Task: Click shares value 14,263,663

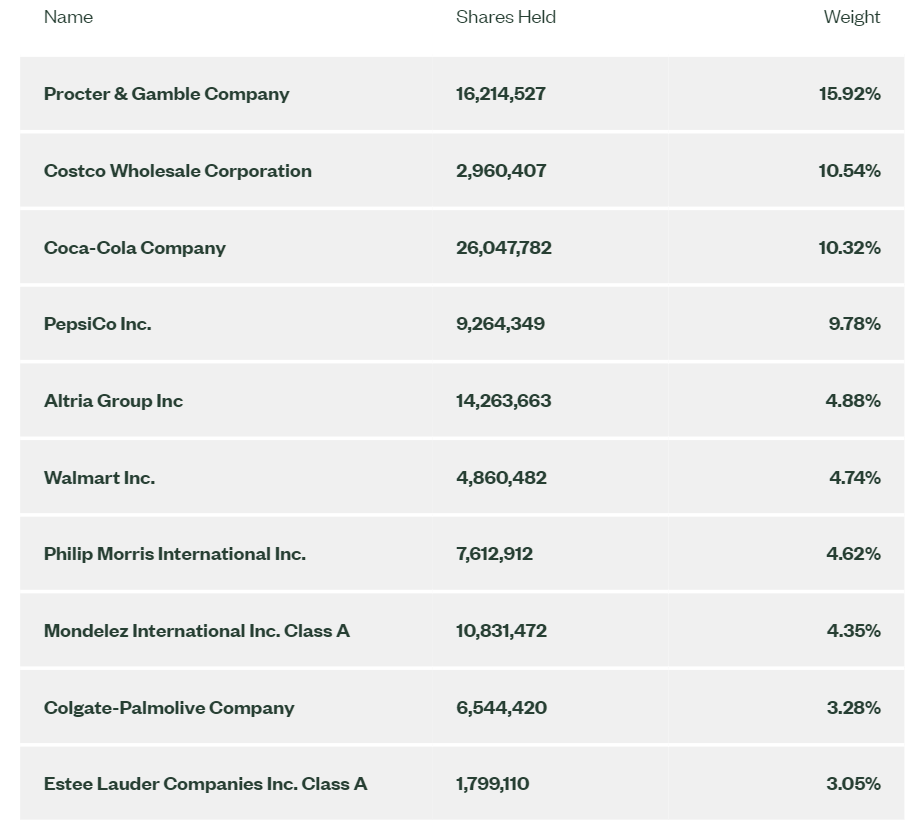Action: tap(504, 401)
